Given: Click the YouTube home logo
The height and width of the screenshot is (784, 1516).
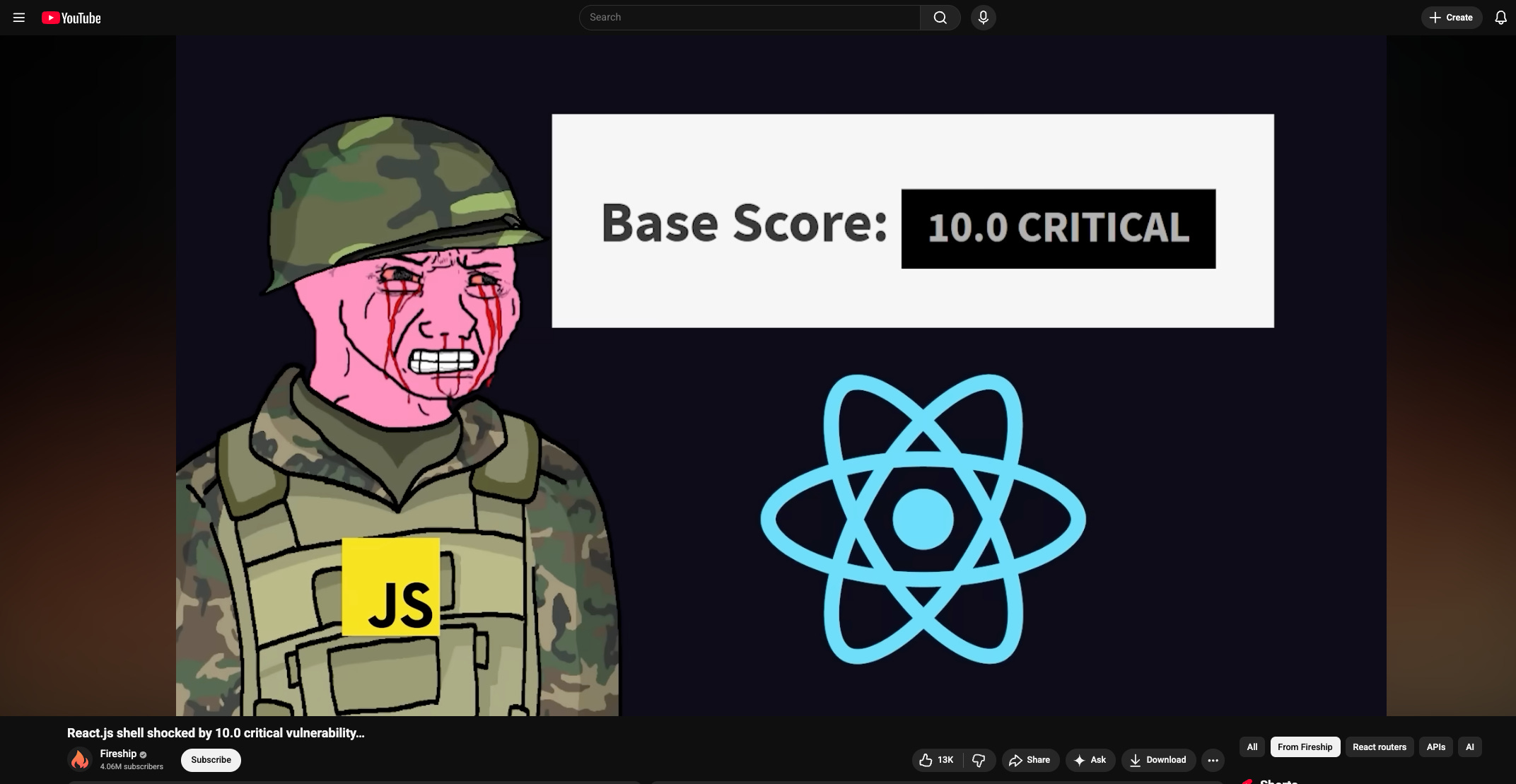Looking at the screenshot, I should tap(71, 18).
